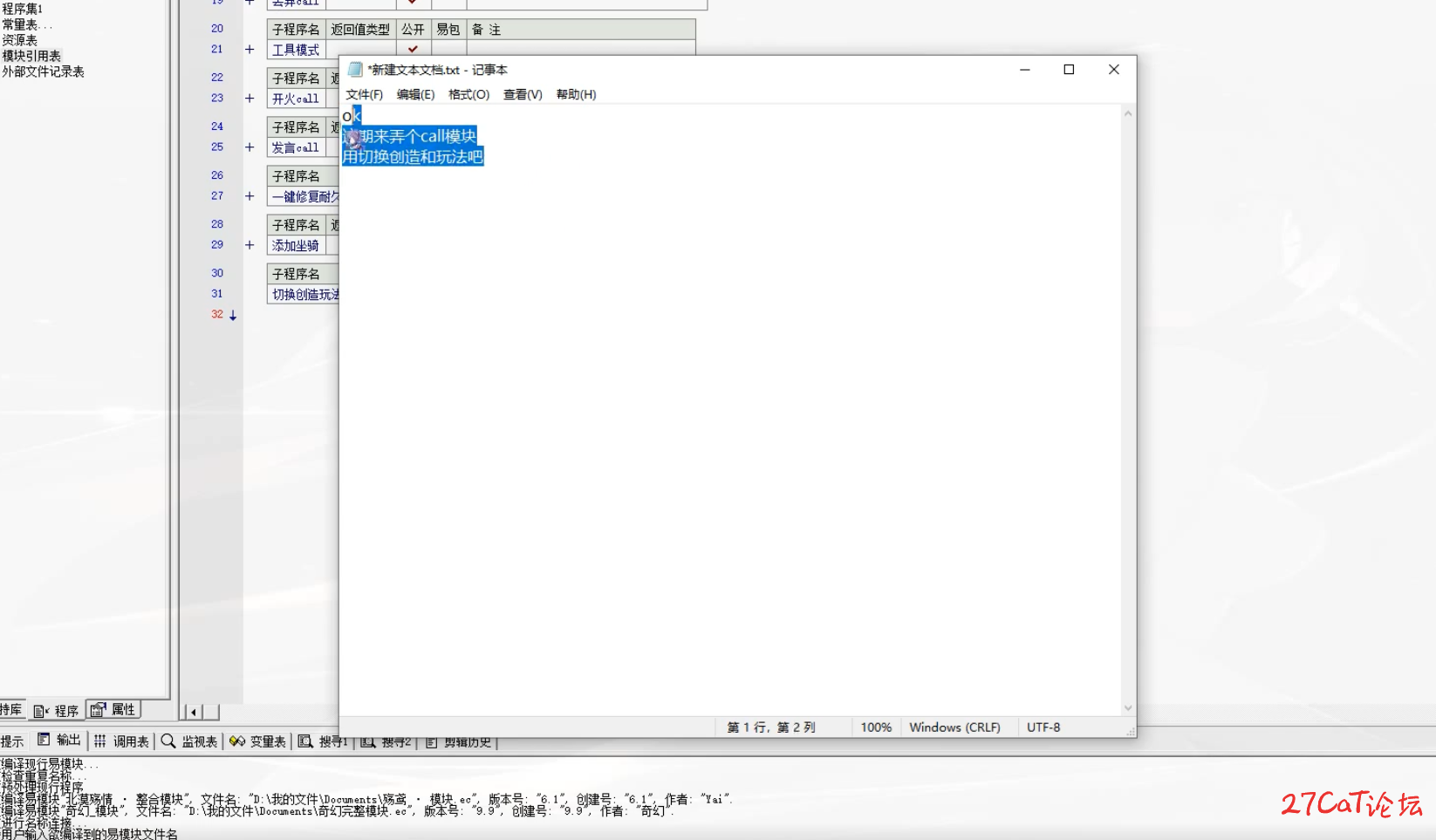This screenshot has height=840, width=1436.
Task: Click the UTF-8 encoding status entry
Action: click(x=1043, y=727)
